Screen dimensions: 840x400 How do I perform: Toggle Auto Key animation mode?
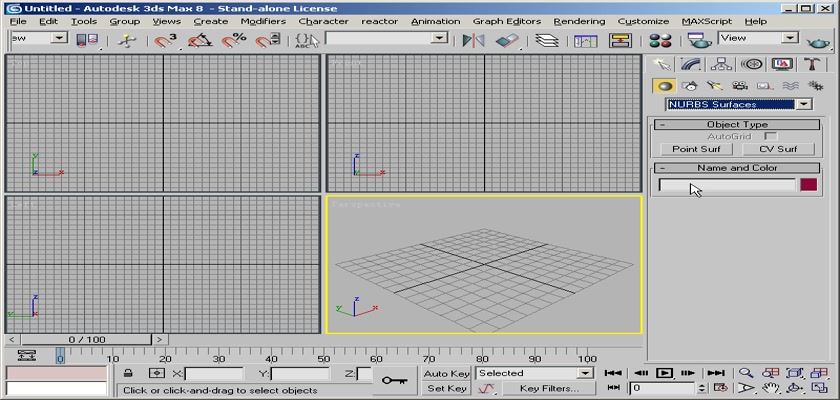pyautogui.click(x=446, y=373)
